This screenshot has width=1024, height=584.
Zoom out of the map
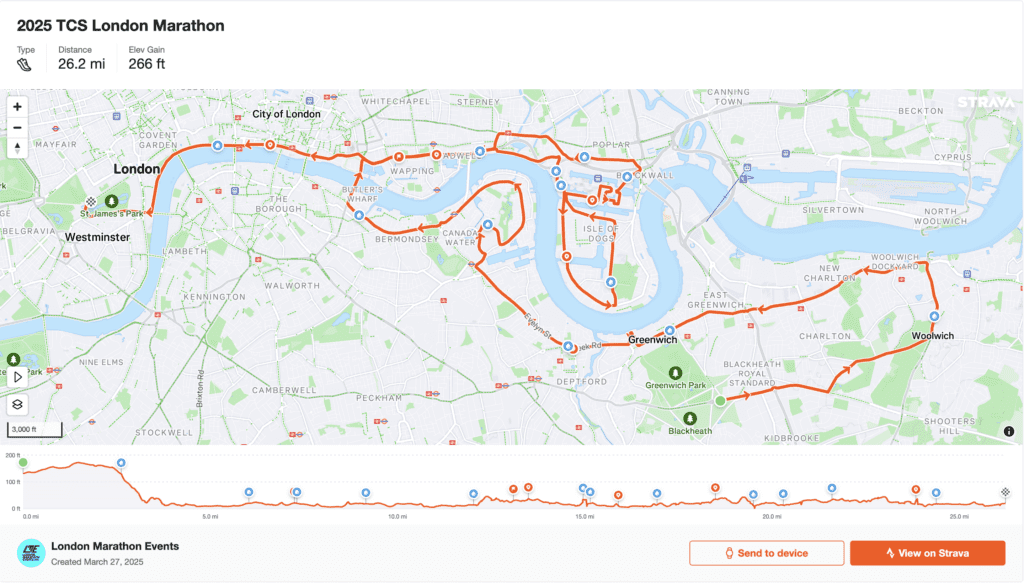(x=17, y=127)
